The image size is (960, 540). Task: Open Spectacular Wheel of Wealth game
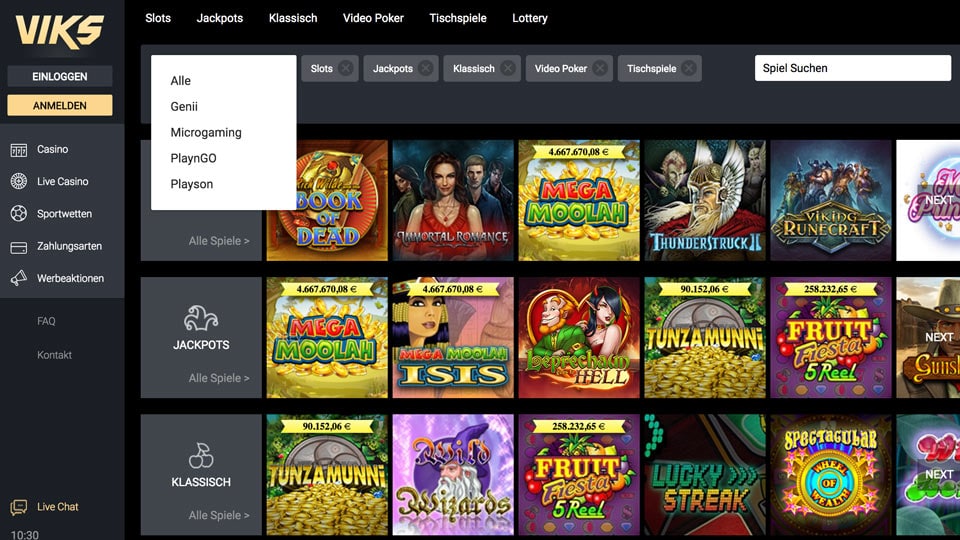pyautogui.click(x=831, y=474)
